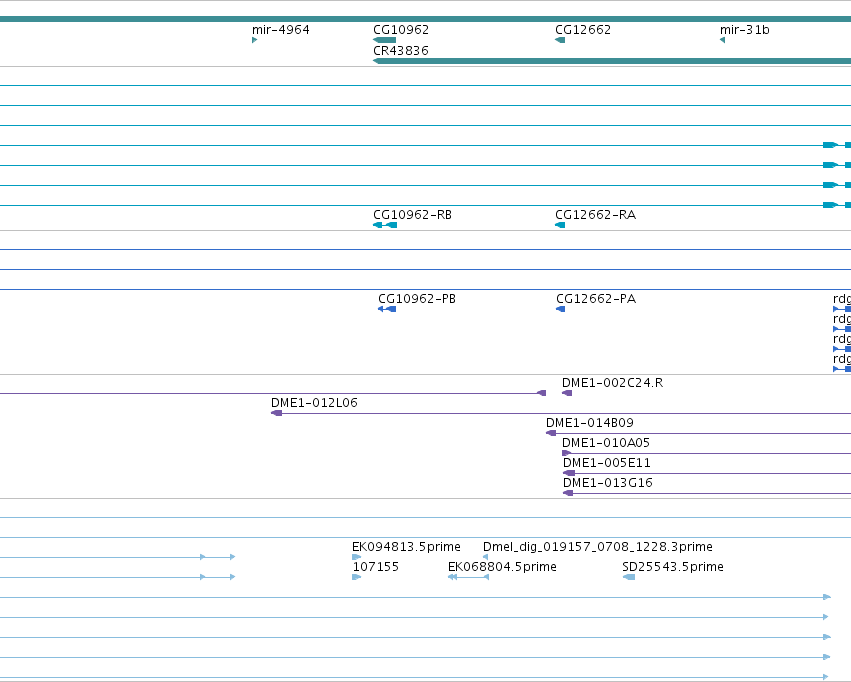This screenshot has height=682, width=851.
Task: Click the CG10962 gene feature bar
Action: click(x=385, y=40)
